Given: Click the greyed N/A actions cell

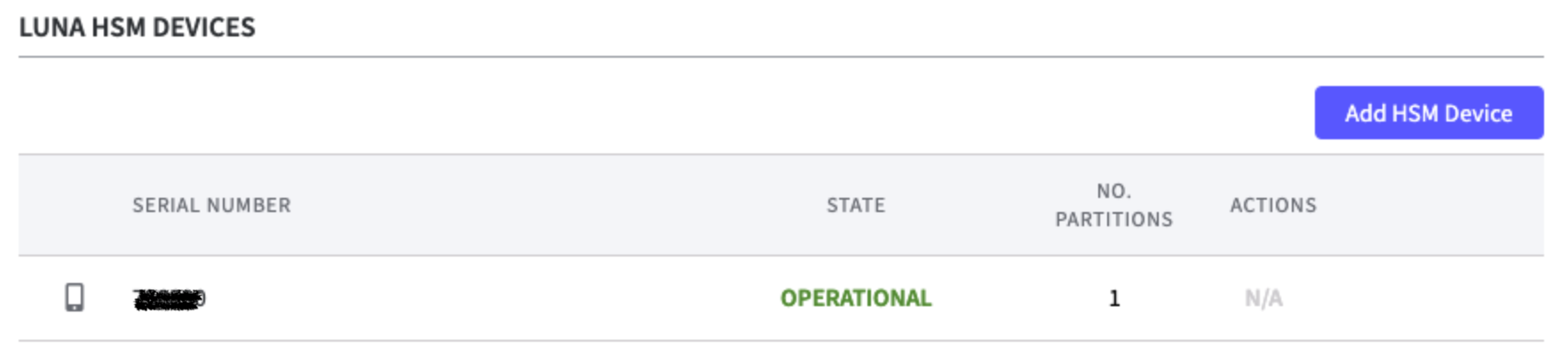Looking at the screenshot, I should (x=1263, y=298).
